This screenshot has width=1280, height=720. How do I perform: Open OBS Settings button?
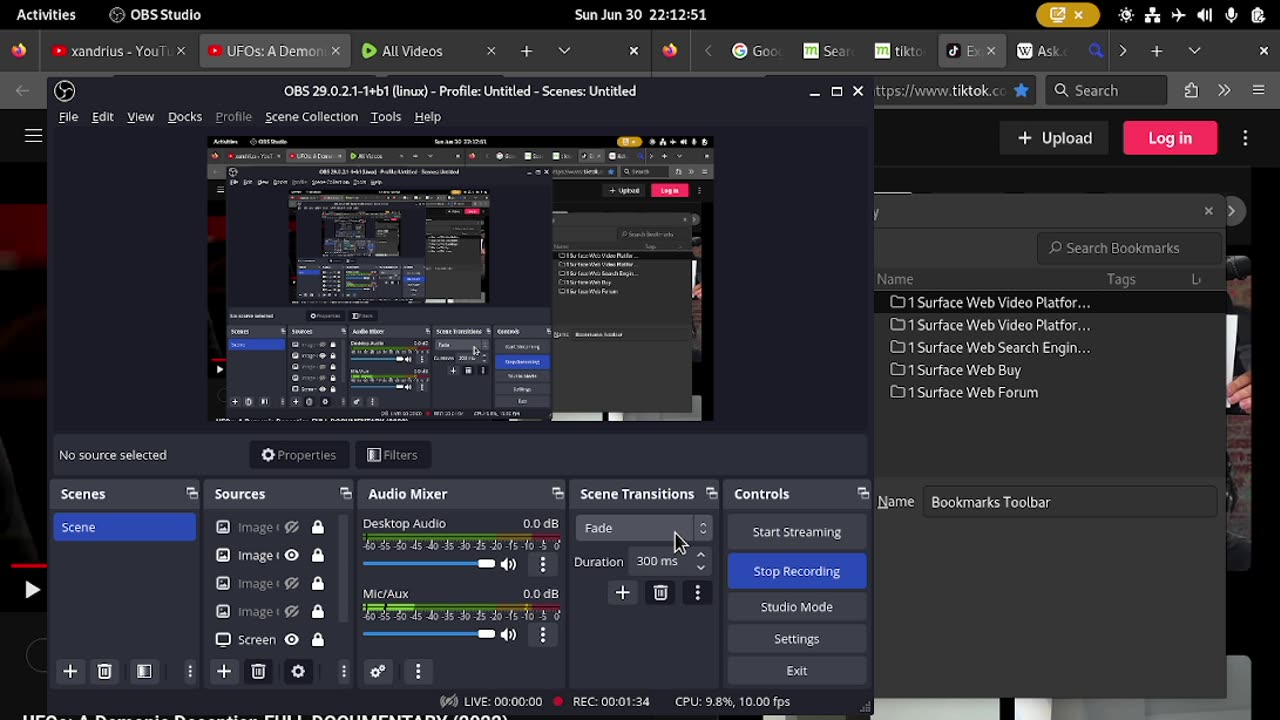tap(796, 639)
